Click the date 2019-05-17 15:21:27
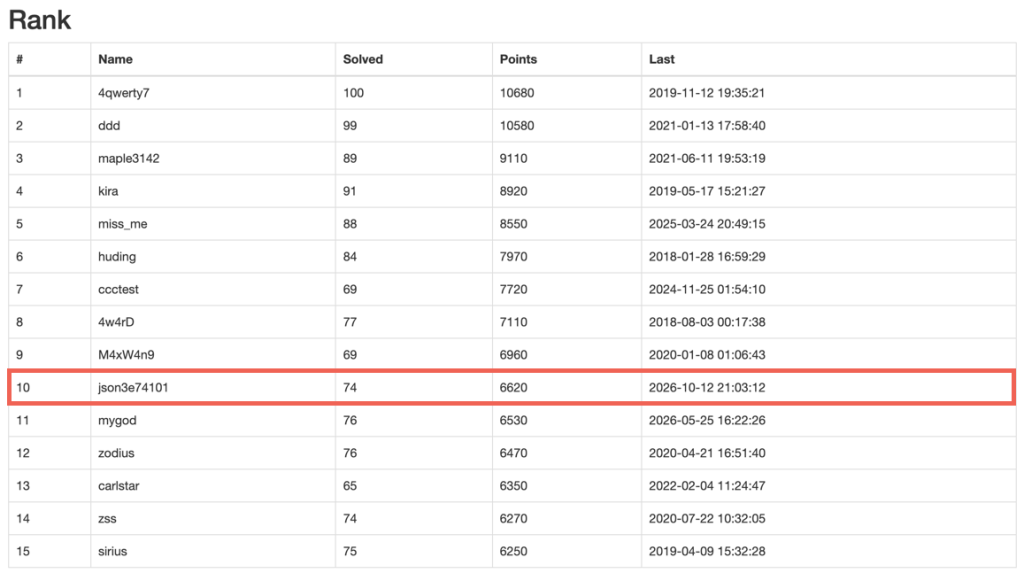The width and height of the screenshot is (1024, 573). [x=707, y=191]
